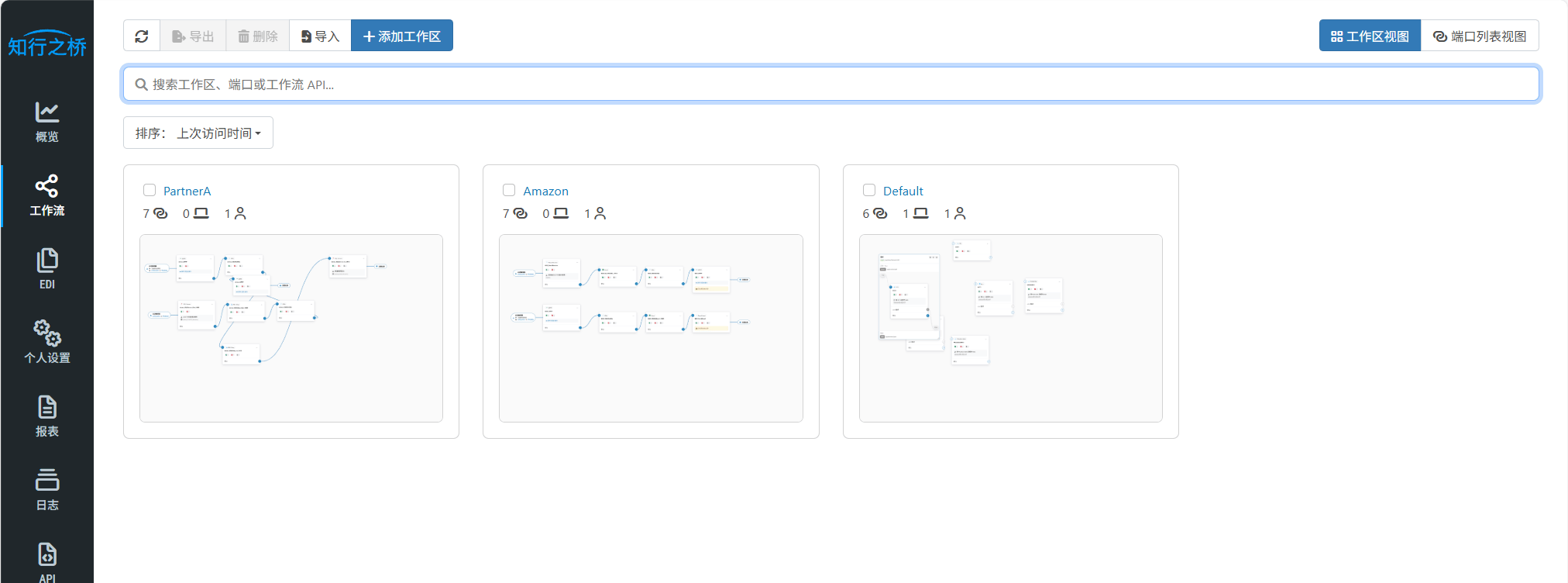Open 概览 overview in the sidebar
Screen dimensions: 1568x583
[x=47, y=122]
